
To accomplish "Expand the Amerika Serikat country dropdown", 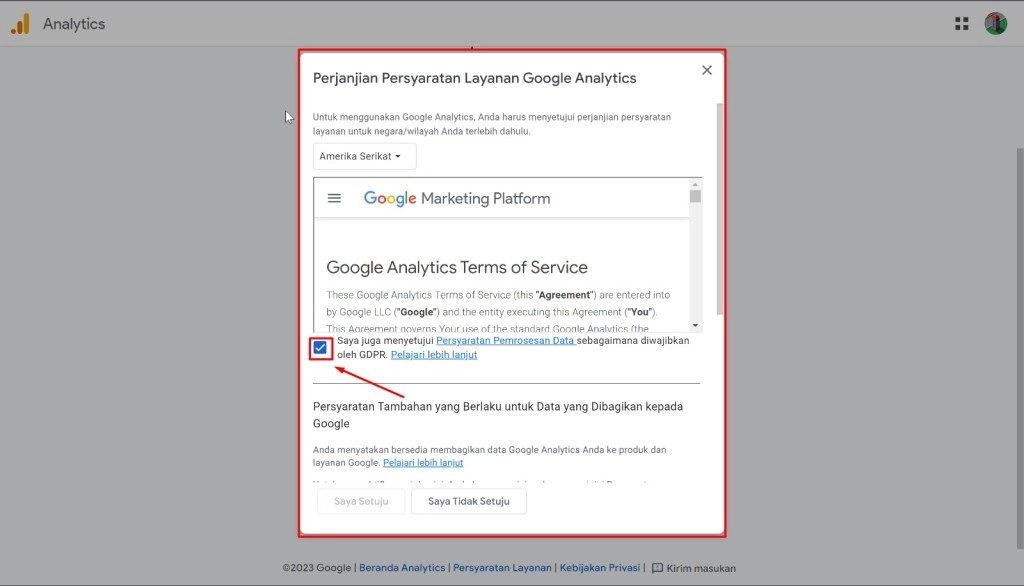I will click(364, 156).
